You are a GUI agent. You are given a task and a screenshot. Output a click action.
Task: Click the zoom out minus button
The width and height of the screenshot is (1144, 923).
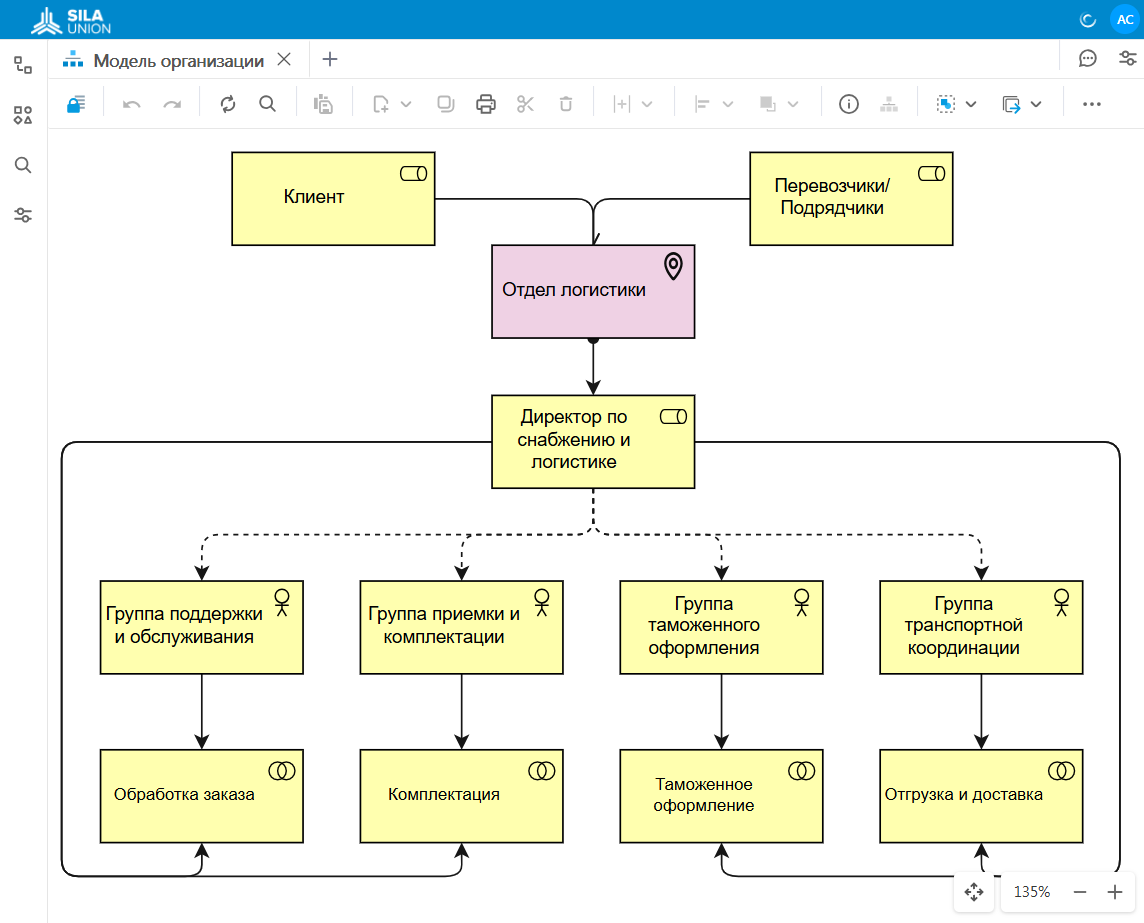[x=1080, y=892]
